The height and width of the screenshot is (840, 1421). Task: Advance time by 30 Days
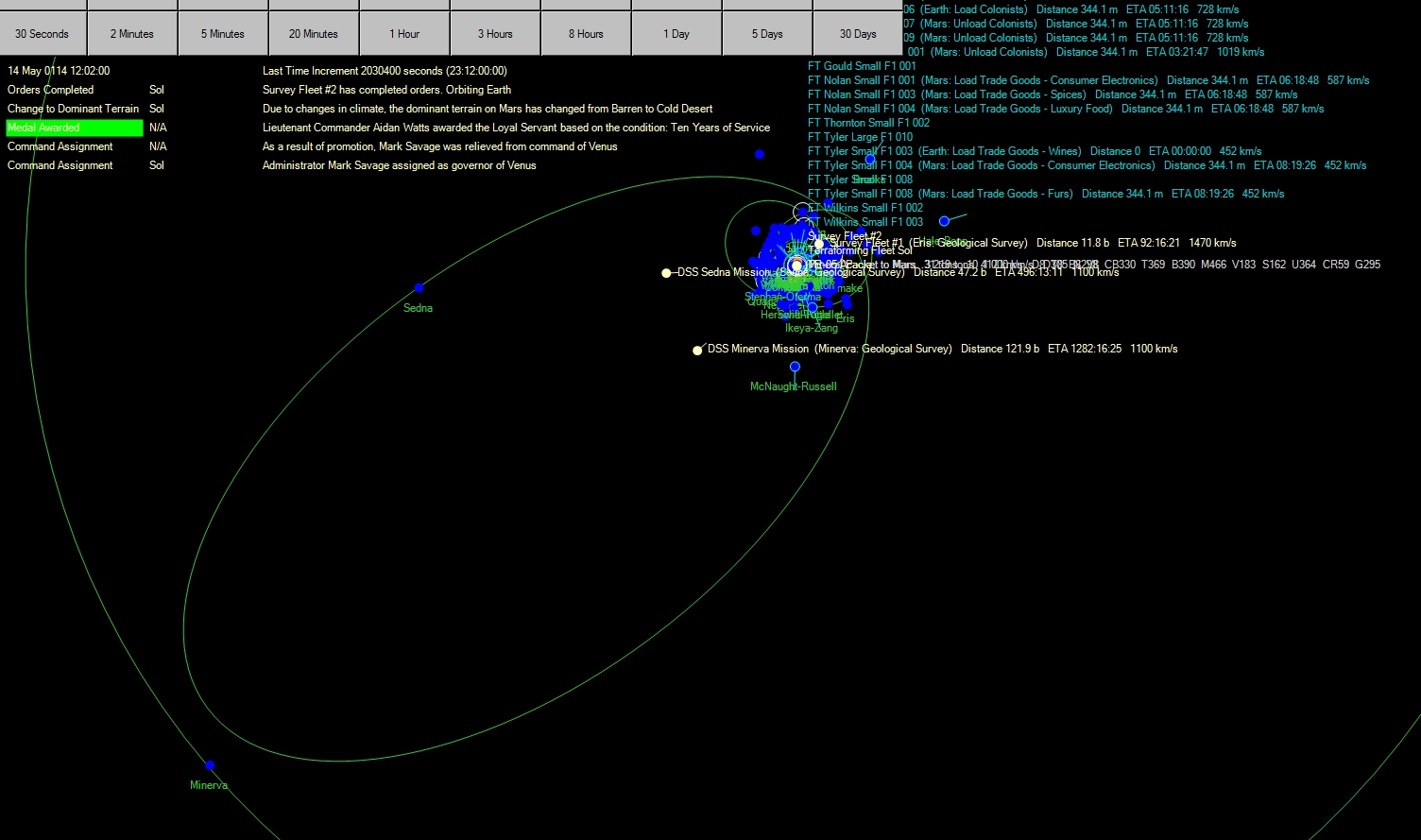(858, 34)
